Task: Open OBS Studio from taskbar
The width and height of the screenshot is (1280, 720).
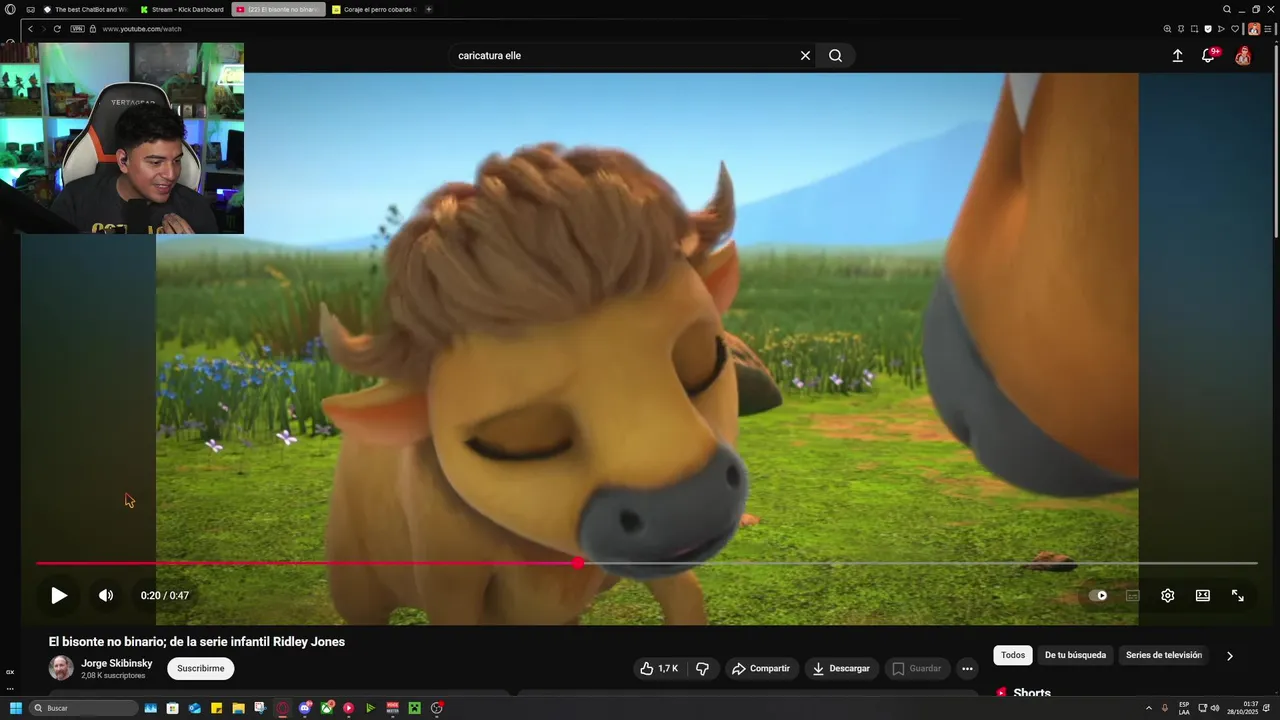Action: 436,708
